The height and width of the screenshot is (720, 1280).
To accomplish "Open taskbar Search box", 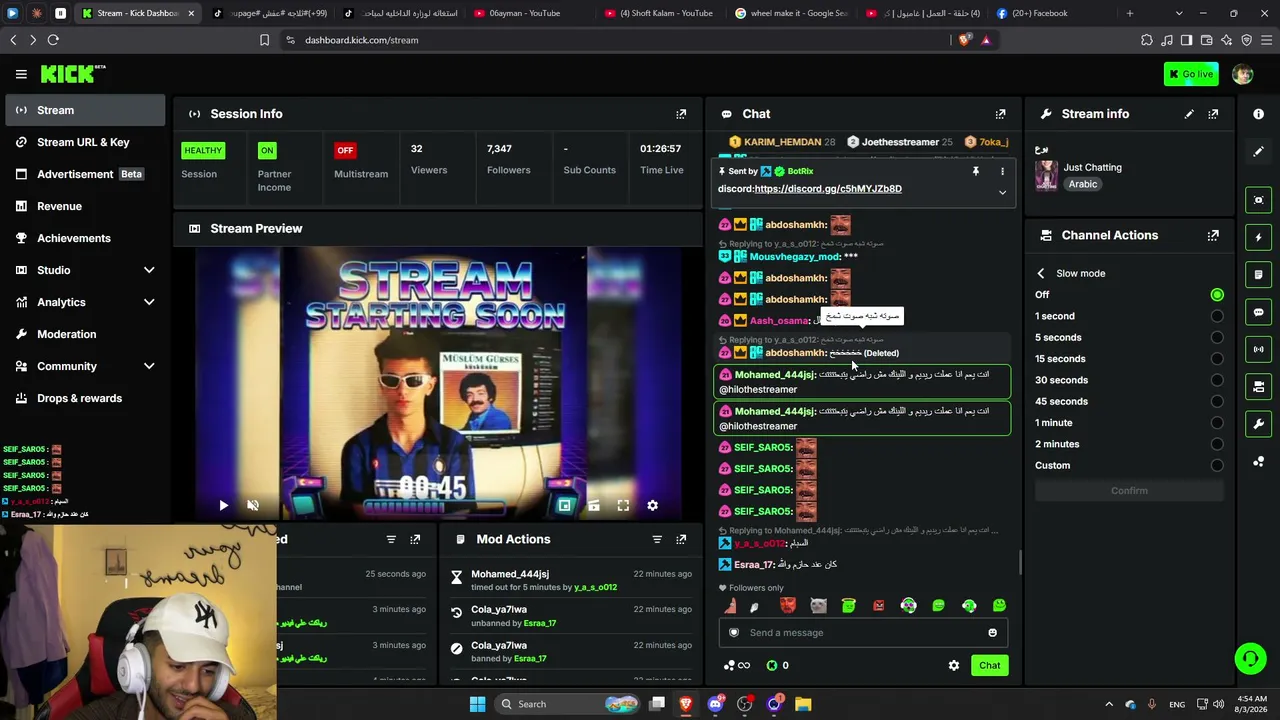I will pyautogui.click(x=567, y=704).
